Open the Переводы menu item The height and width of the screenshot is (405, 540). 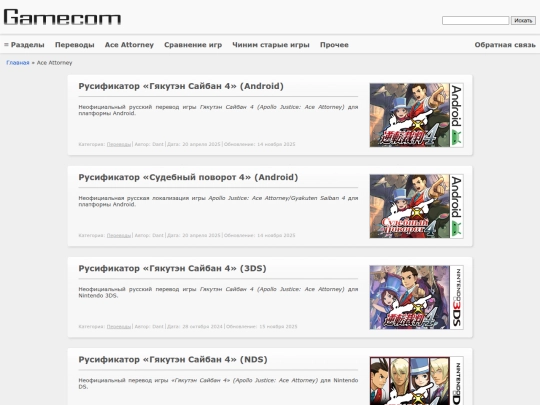75,45
